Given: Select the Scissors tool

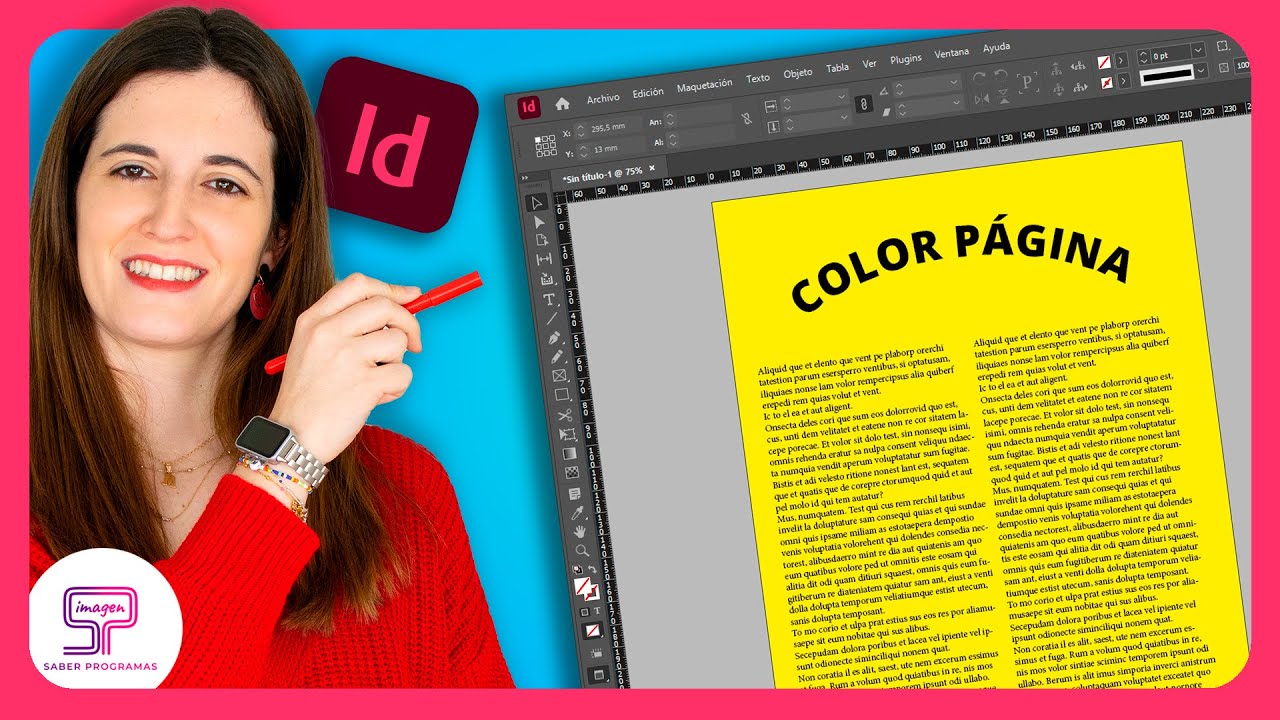Looking at the screenshot, I should click(563, 415).
